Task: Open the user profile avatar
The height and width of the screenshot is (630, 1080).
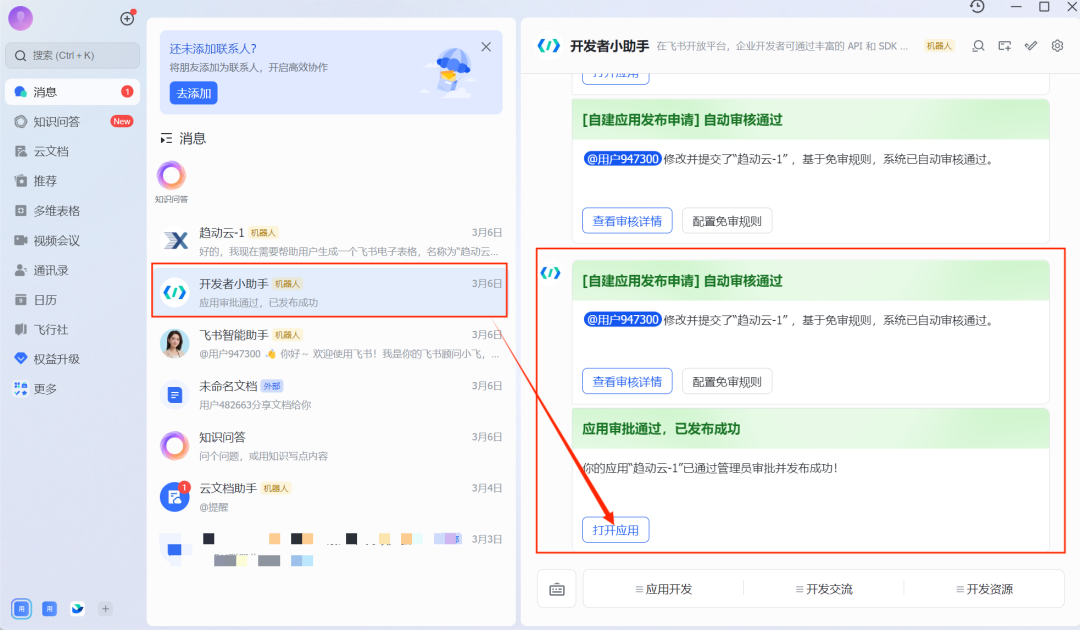Action: coord(21,18)
